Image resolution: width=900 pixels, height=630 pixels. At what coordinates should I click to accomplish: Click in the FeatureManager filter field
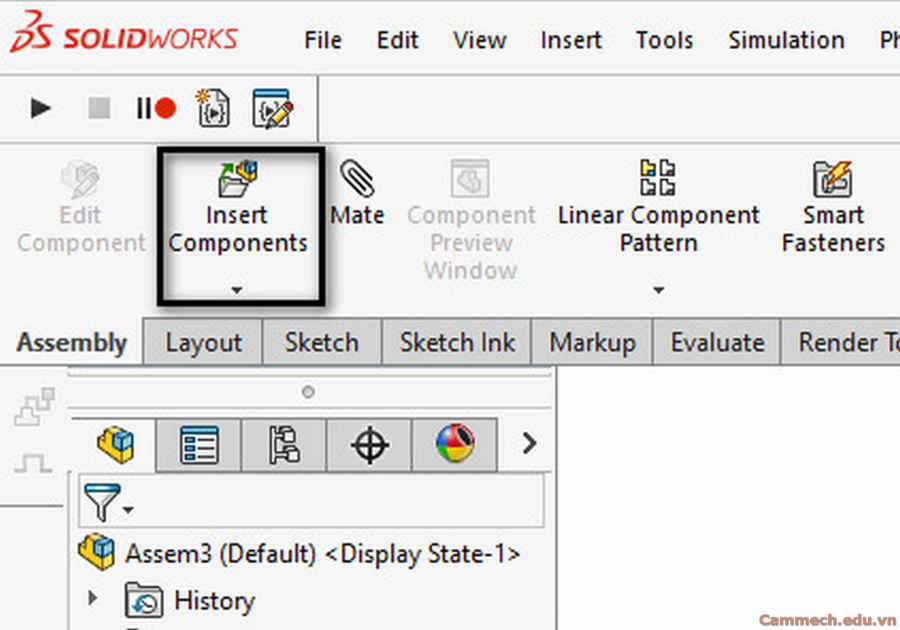coord(311,501)
